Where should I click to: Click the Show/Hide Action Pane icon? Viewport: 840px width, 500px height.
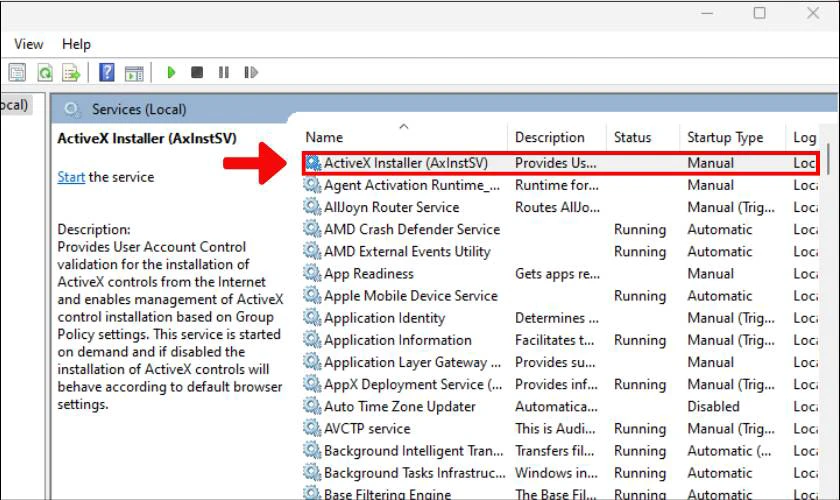click(134, 73)
